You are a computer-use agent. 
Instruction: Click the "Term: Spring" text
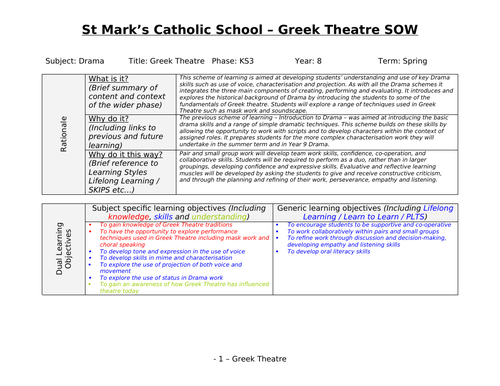(x=402, y=61)
